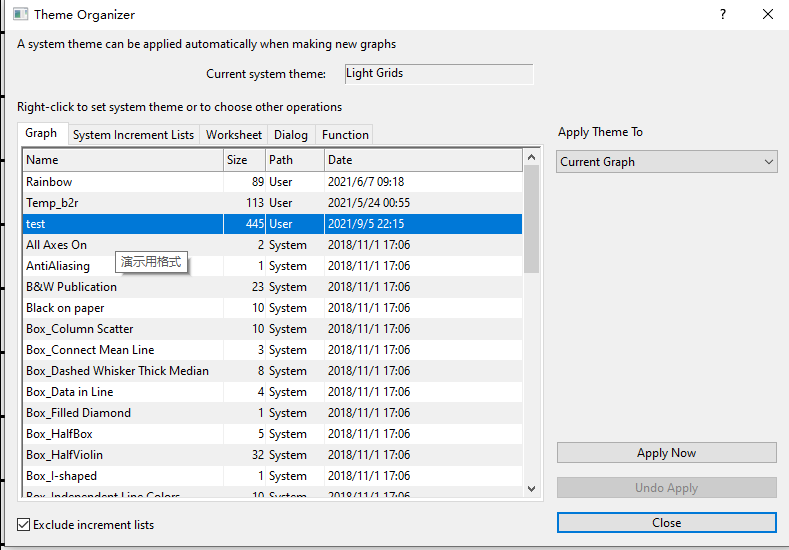Viewport: 789px width, 550px height.
Task: Click the scrollbar down arrow
Action: 531,489
